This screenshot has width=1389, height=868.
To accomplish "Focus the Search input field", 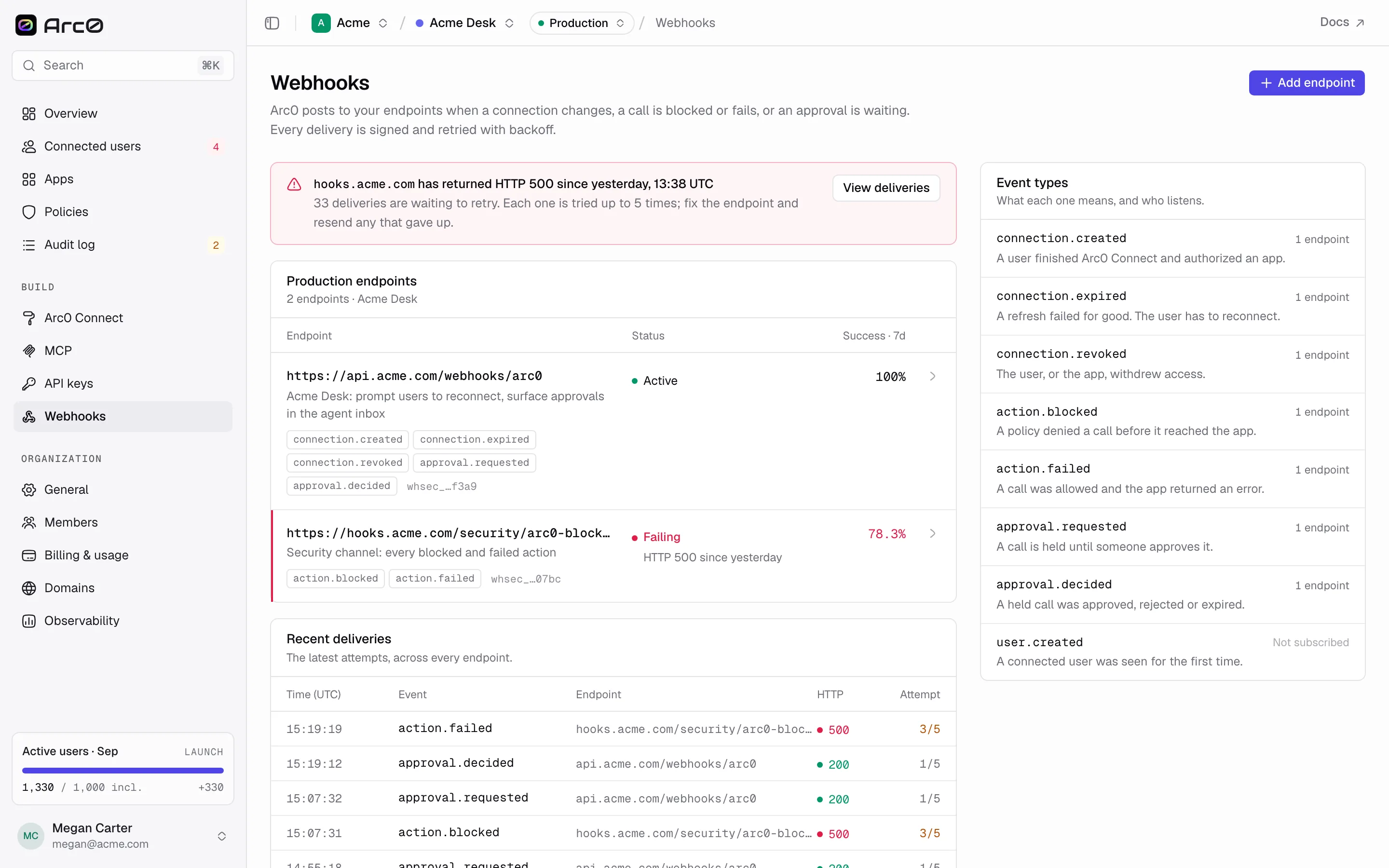I will (123, 66).
